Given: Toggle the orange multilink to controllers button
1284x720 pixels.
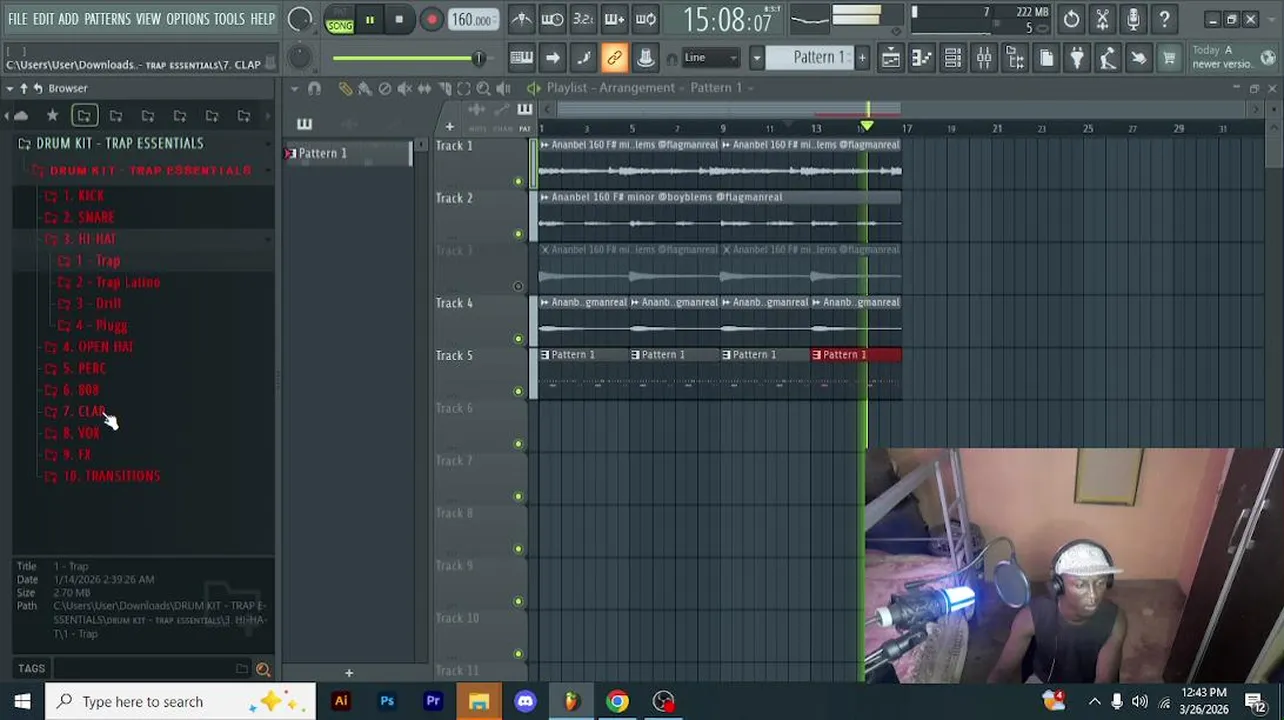Looking at the screenshot, I should pos(614,58).
